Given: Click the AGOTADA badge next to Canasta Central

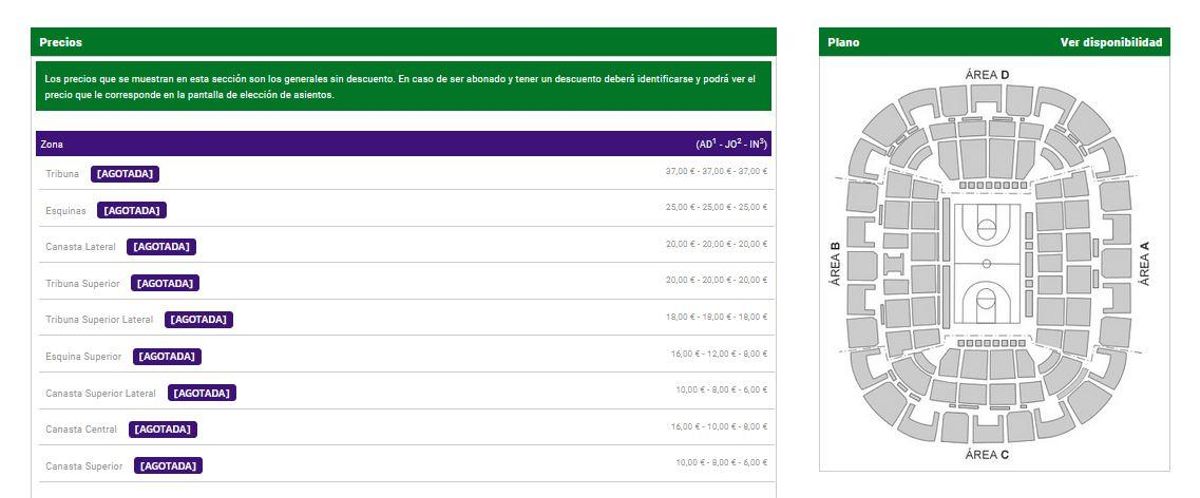Looking at the screenshot, I should point(163,429).
